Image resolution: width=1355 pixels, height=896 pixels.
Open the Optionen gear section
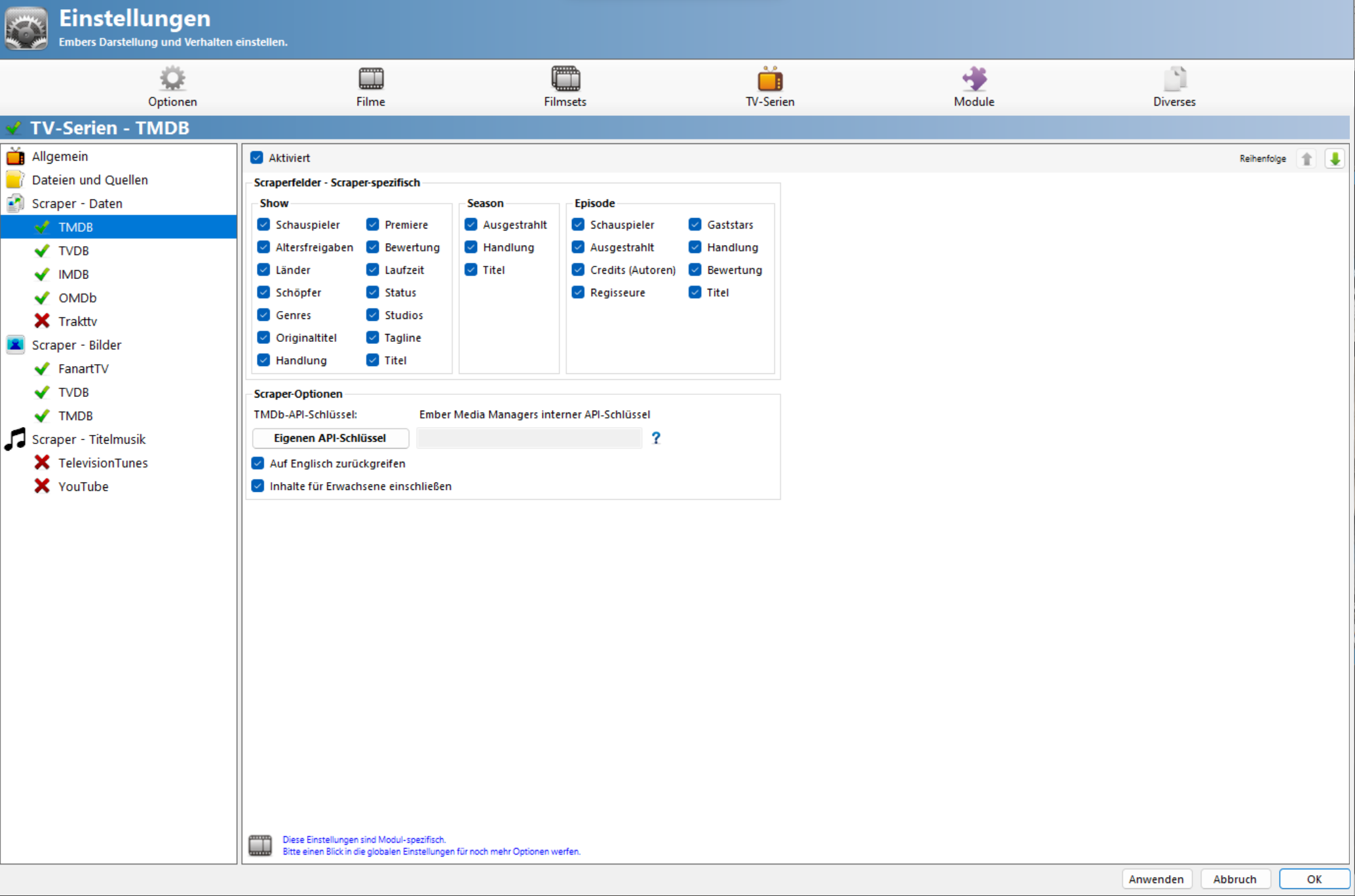(x=172, y=86)
